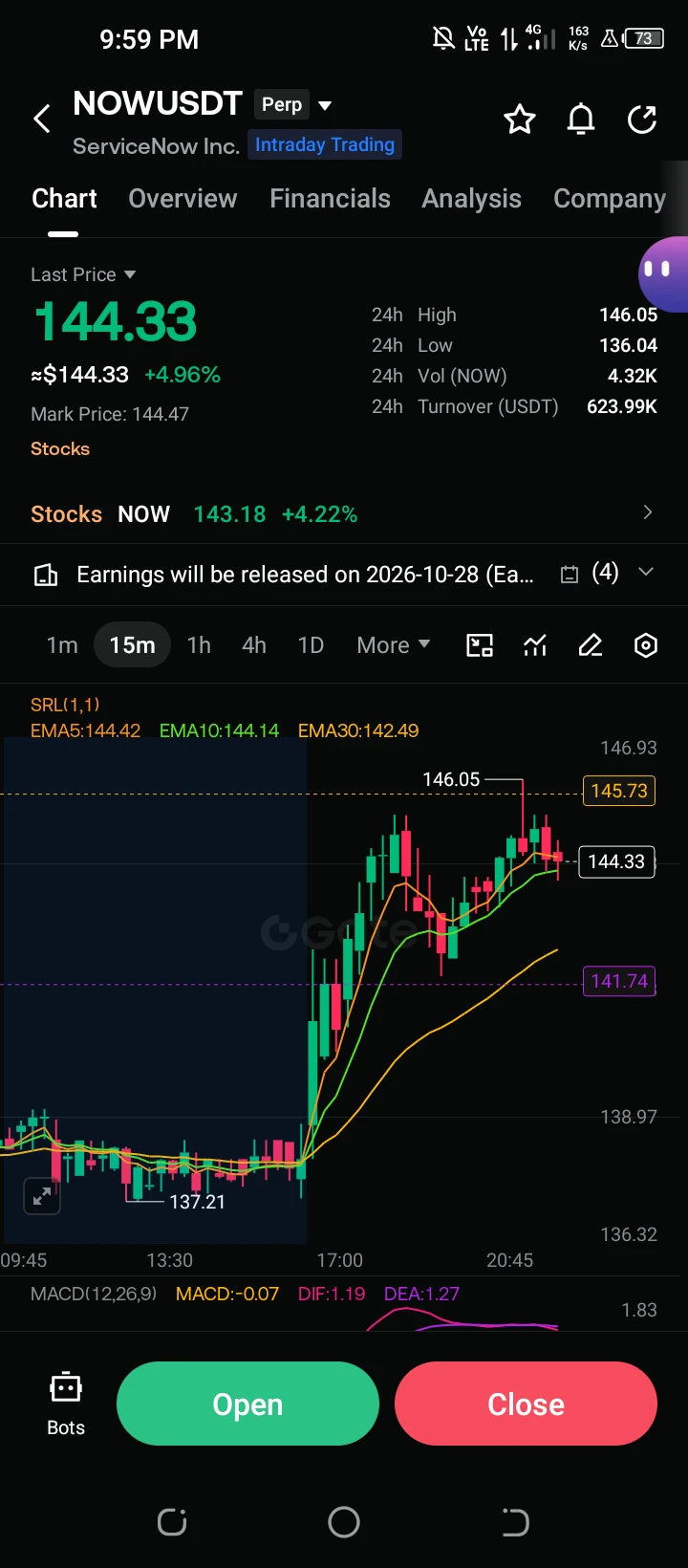
Task: Tap the orange Stocks tag under Mark Price
Action: [x=60, y=448]
